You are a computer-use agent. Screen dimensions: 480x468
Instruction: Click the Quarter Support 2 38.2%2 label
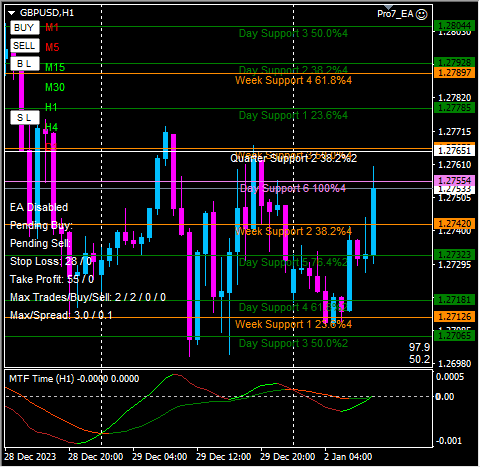pos(293,158)
